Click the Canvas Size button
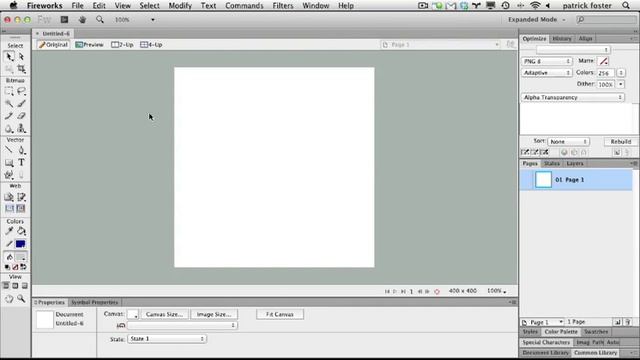 [164, 314]
